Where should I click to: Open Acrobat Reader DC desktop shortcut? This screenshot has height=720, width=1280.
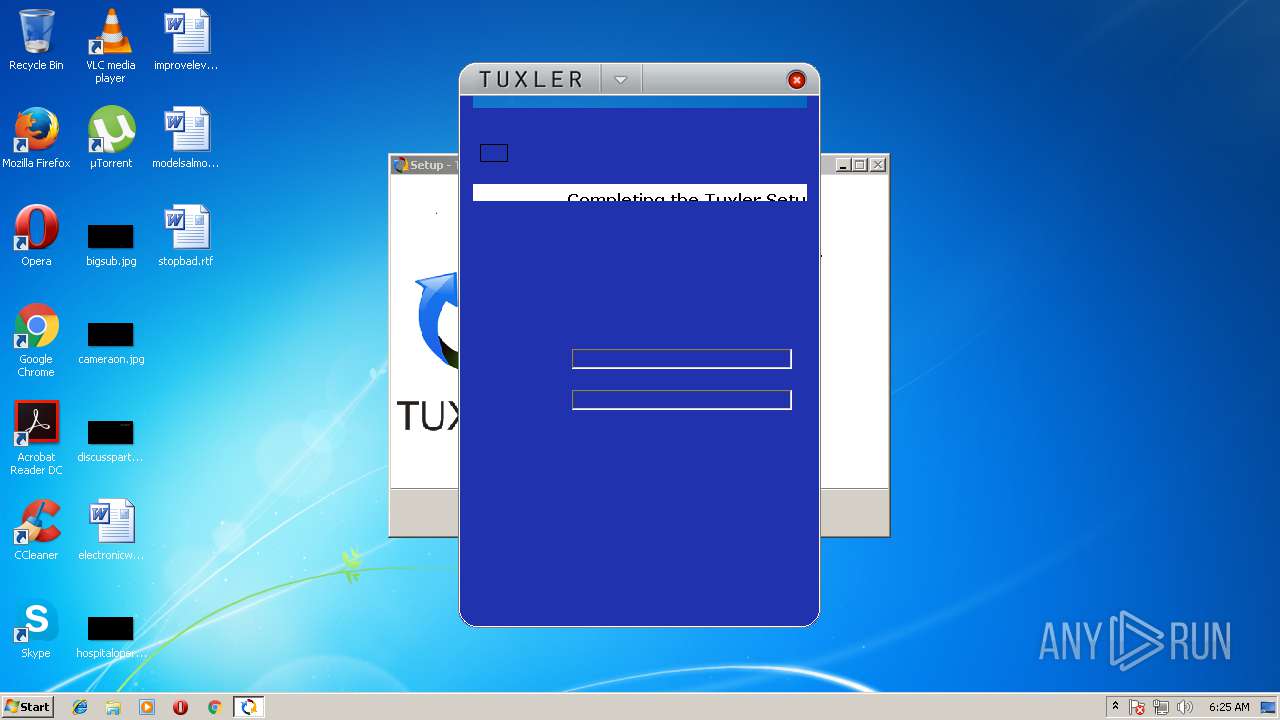(x=36, y=438)
